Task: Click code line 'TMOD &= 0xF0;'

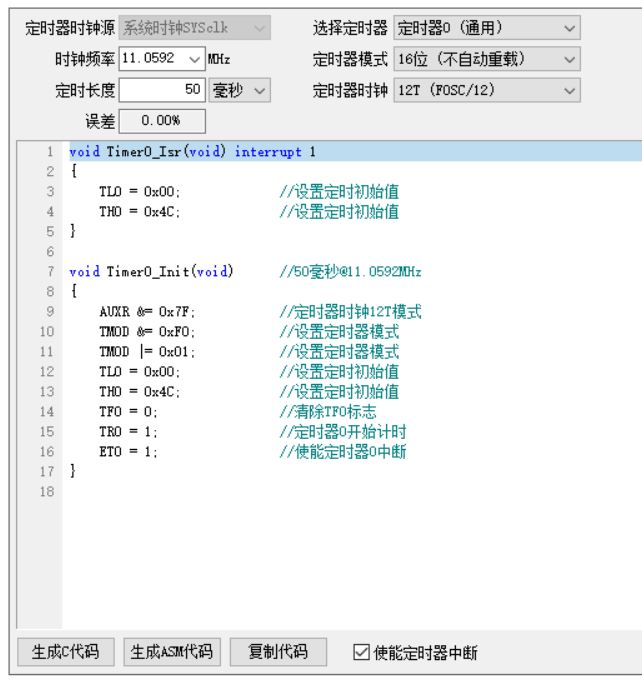Action: pyautogui.click(x=147, y=331)
